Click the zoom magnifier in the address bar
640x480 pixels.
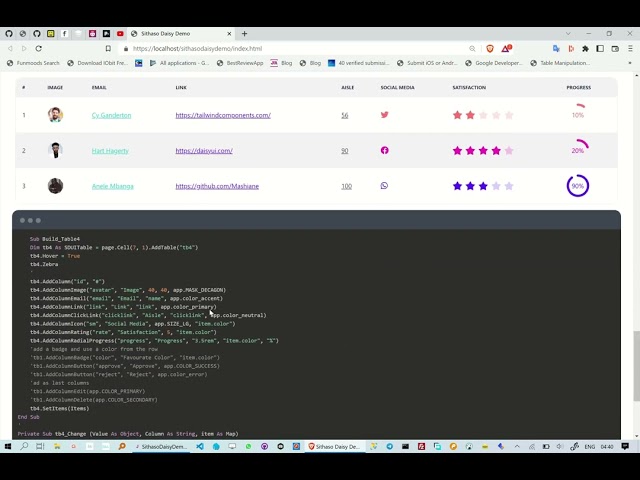pos(472,49)
